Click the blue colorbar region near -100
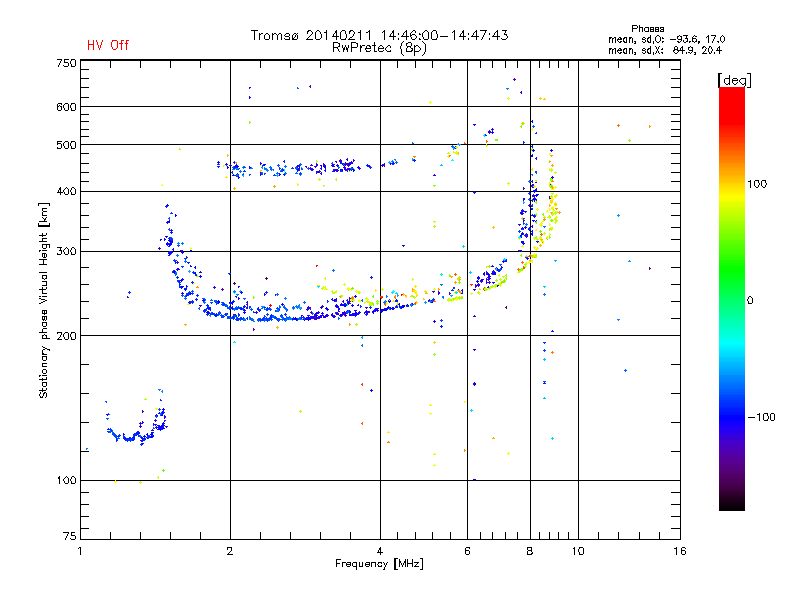This screenshot has width=800, height=600. [x=732, y=416]
